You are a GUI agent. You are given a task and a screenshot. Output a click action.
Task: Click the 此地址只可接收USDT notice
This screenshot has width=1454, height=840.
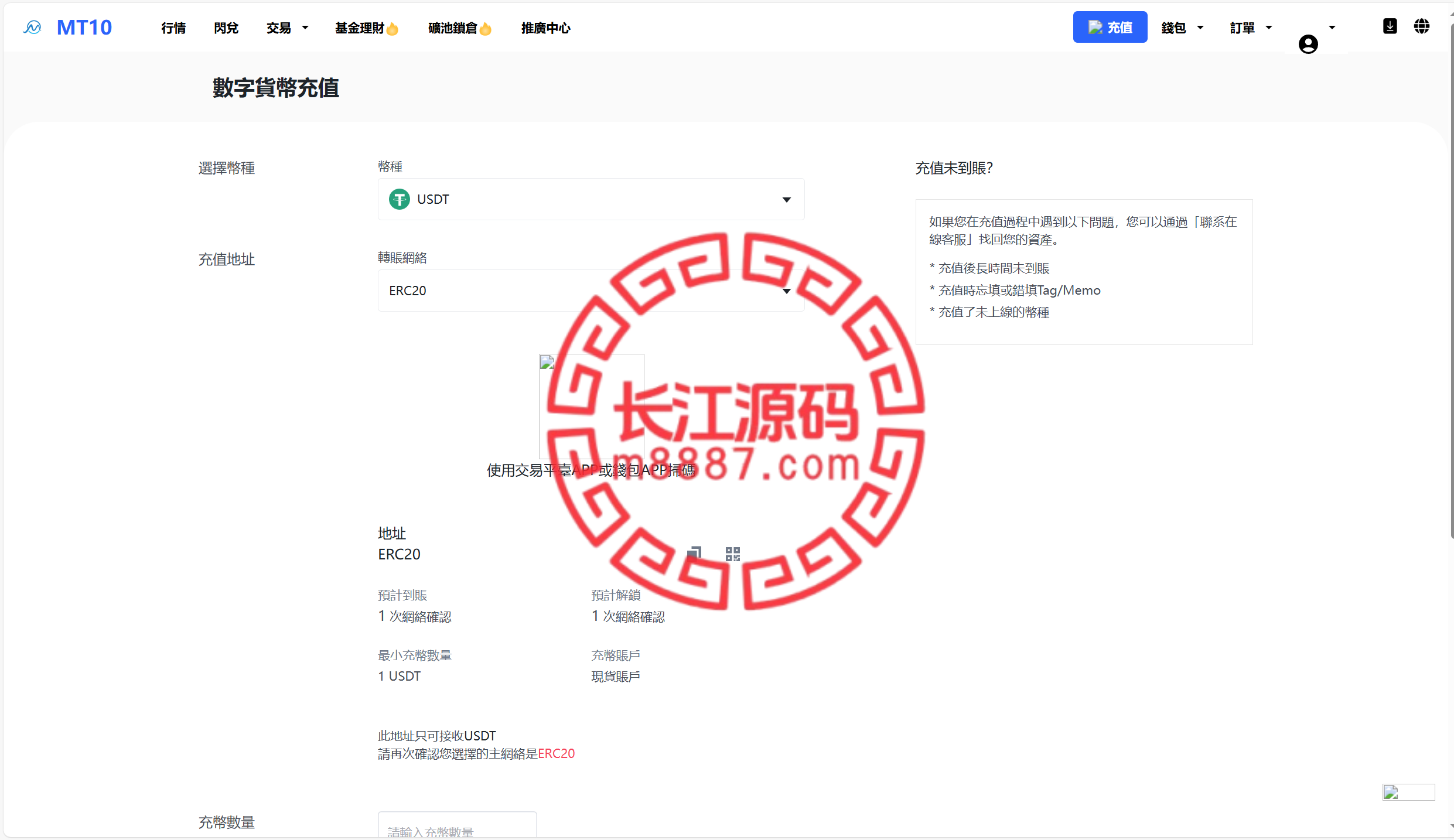[x=437, y=736]
